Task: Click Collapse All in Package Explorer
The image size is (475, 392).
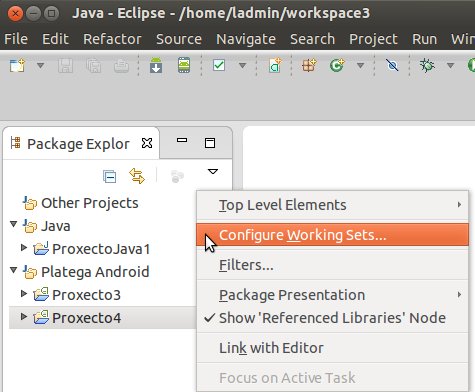Action: [x=109, y=176]
